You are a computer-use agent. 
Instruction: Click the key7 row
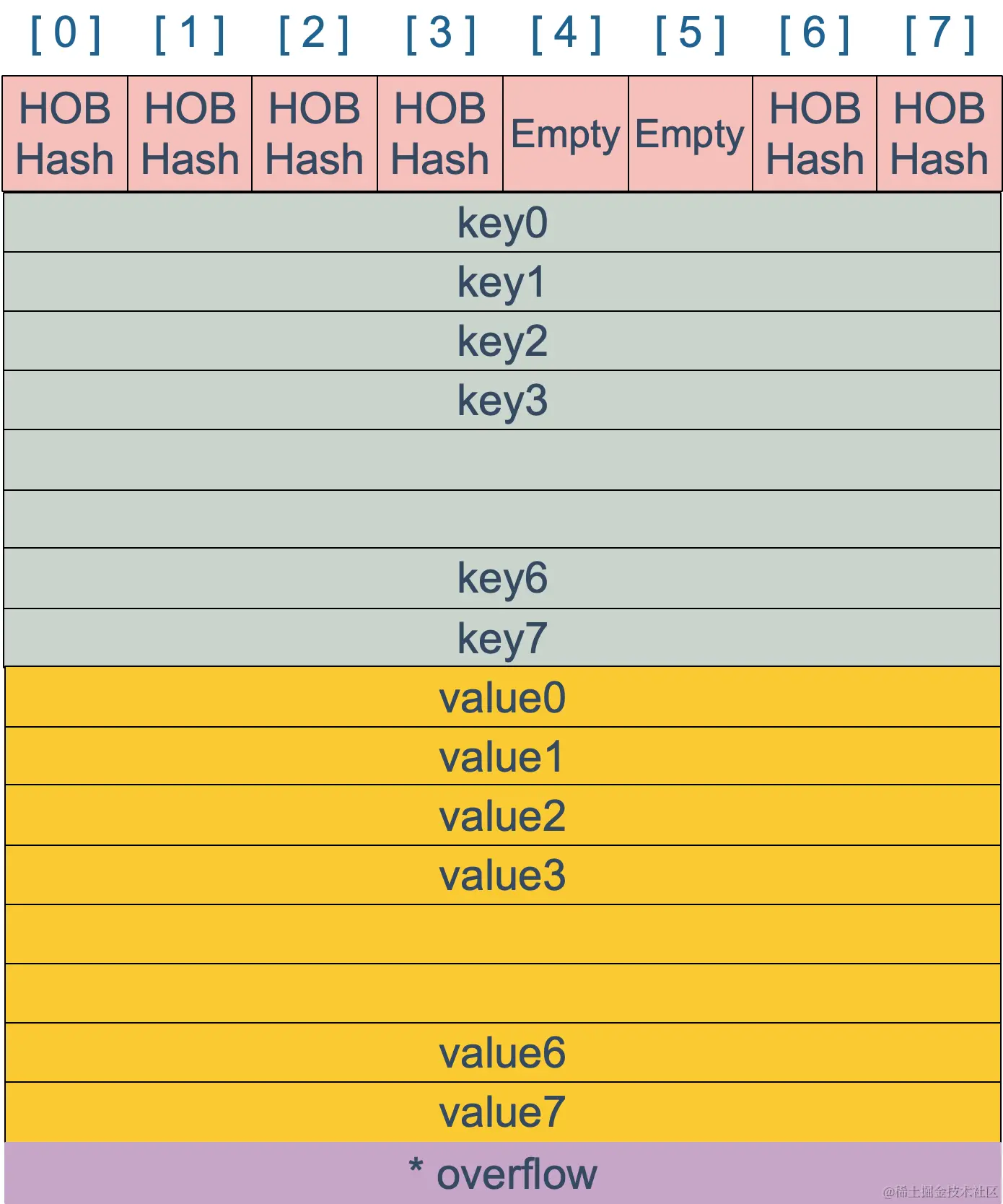click(502, 637)
